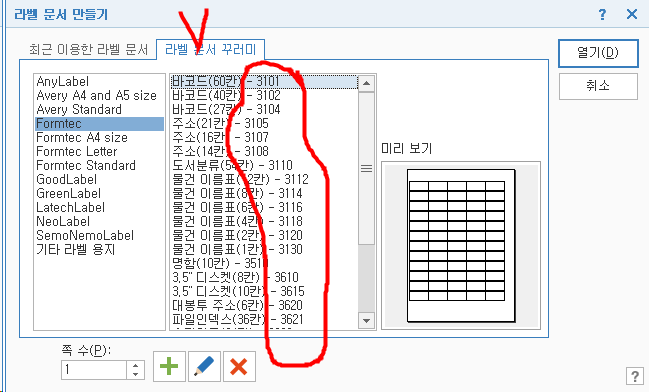Click the label list scroll down arrow
649x392 pixels.
coord(366,320)
